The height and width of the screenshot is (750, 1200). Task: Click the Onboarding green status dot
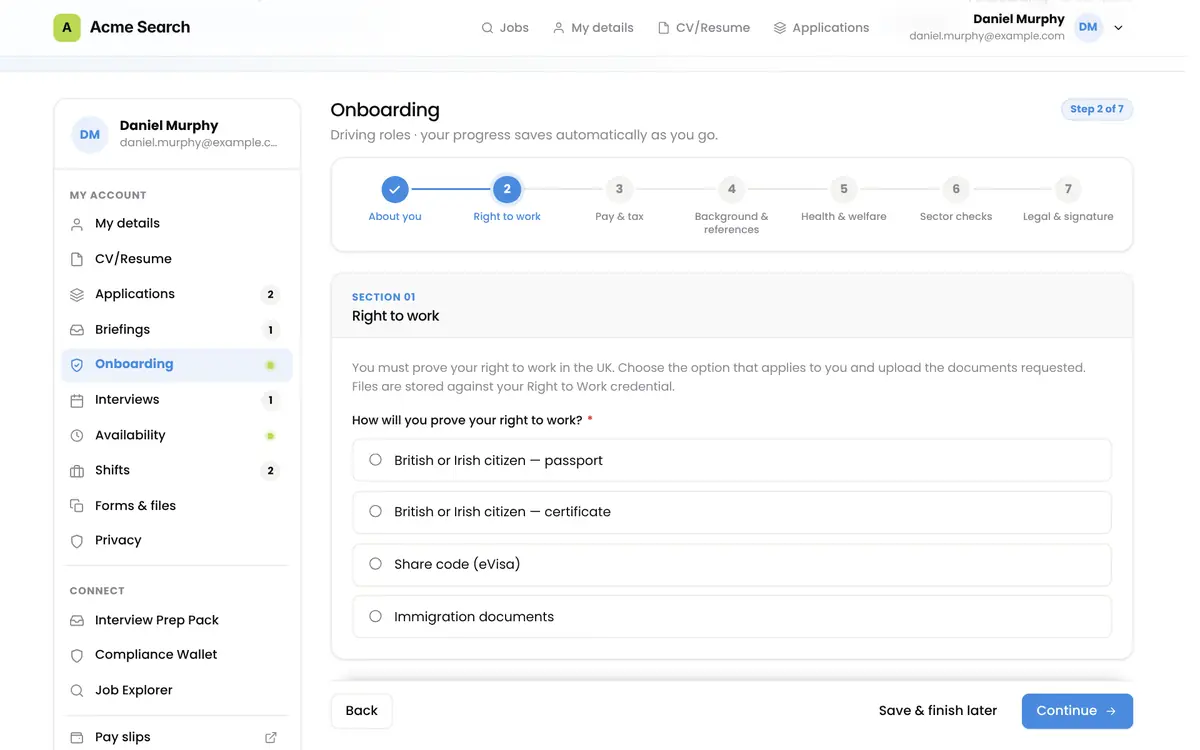pyautogui.click(x=270, y=366)
